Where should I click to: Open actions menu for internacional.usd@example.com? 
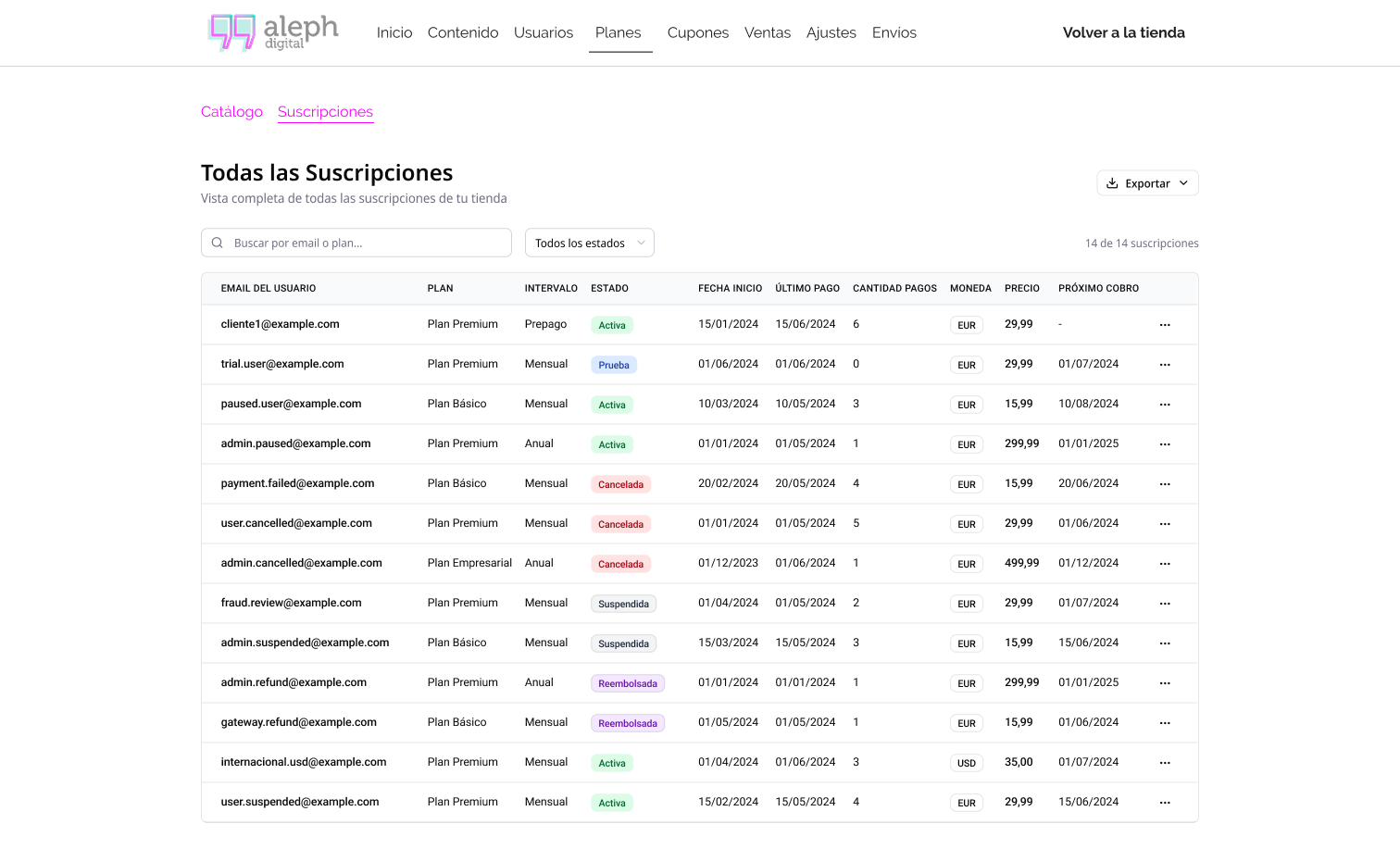point(1165,763)
